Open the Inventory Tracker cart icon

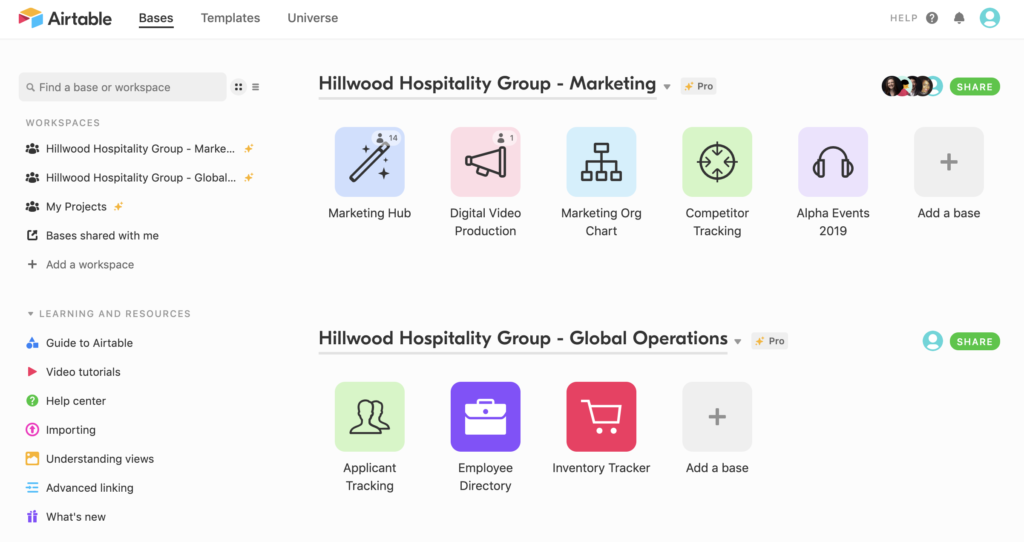coord(601,417)
